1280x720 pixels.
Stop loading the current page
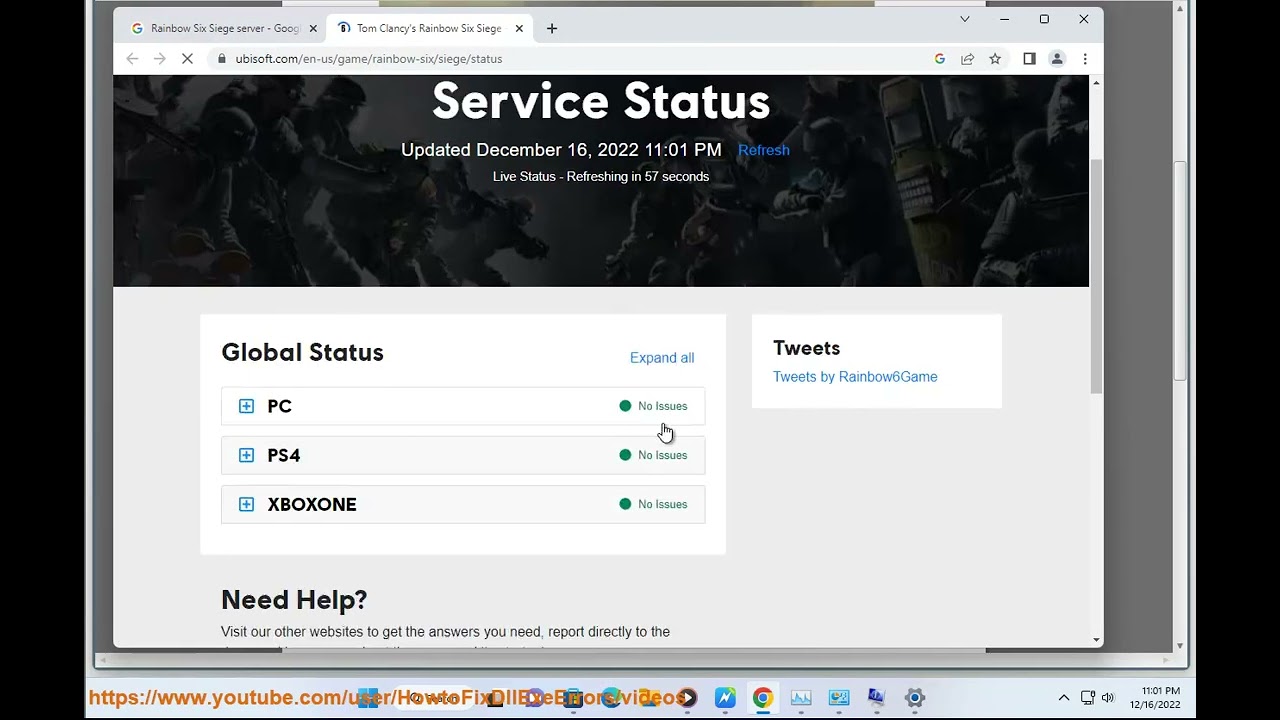click(x=187, y=59)
